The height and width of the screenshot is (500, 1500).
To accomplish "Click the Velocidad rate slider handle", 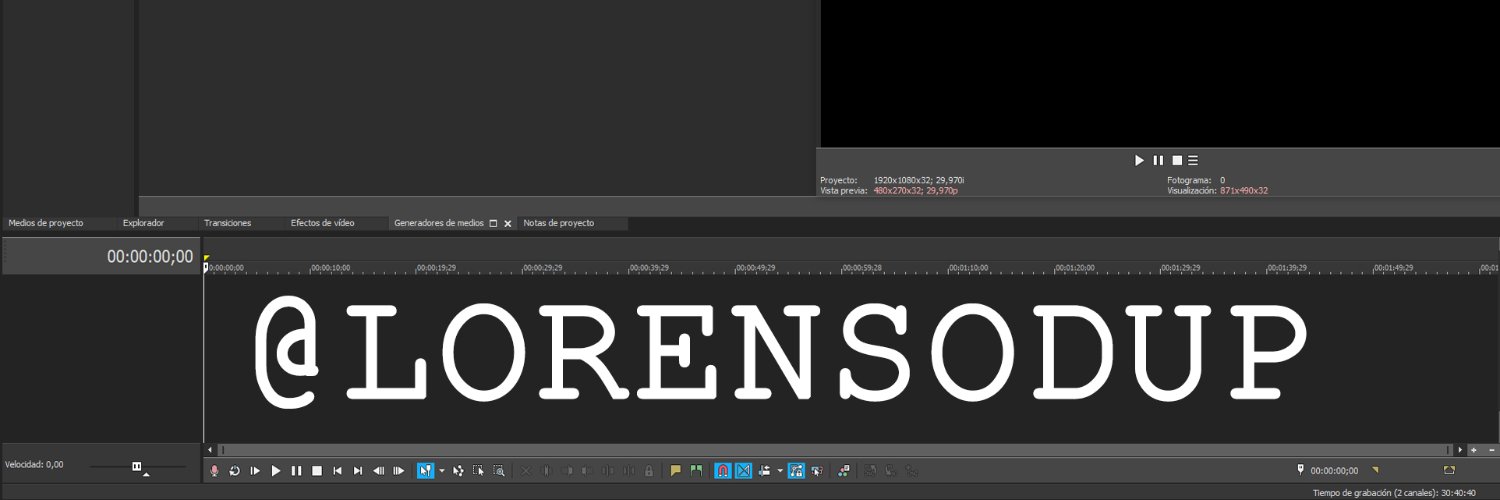I will click(x=137, y=466).
